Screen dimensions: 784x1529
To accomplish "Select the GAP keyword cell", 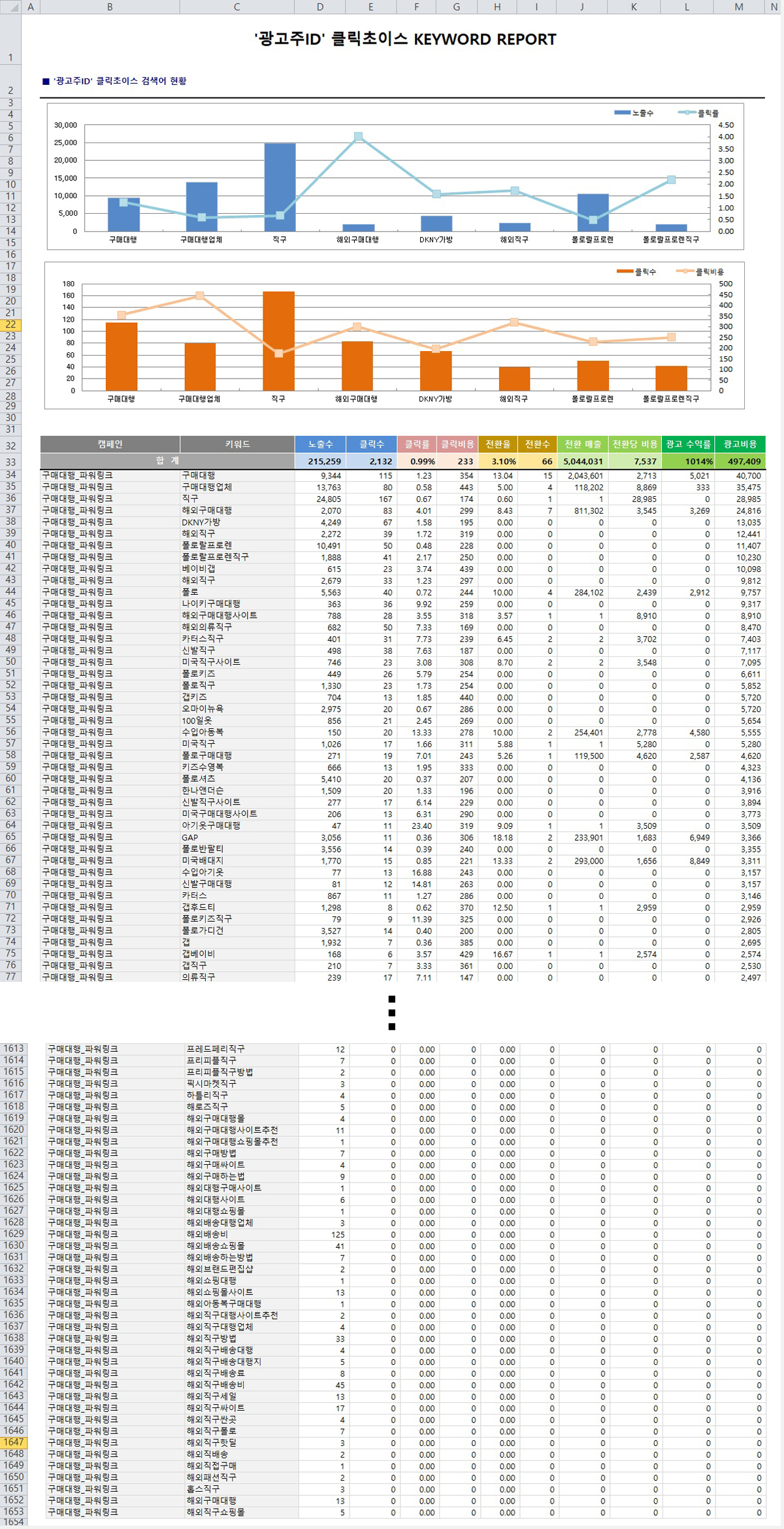I will 237,837.
